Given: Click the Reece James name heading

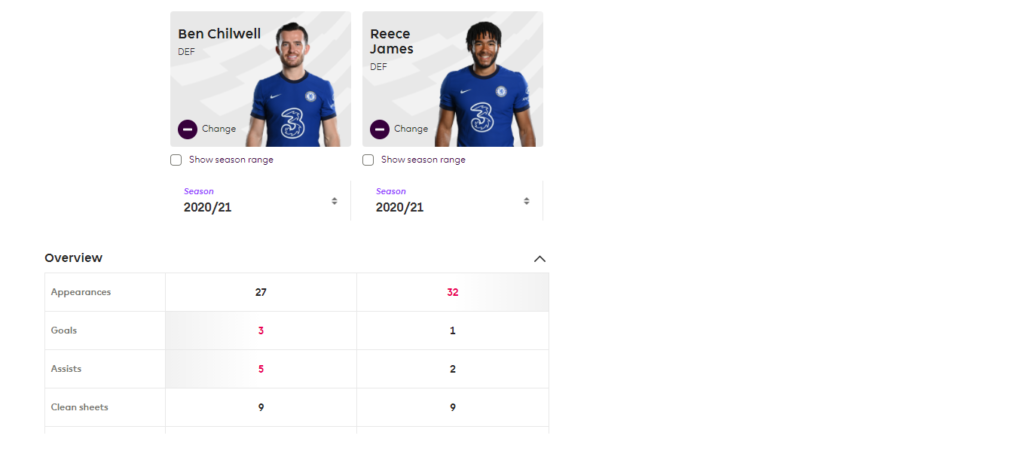Looking at the screenshot, I should (392, 41).
